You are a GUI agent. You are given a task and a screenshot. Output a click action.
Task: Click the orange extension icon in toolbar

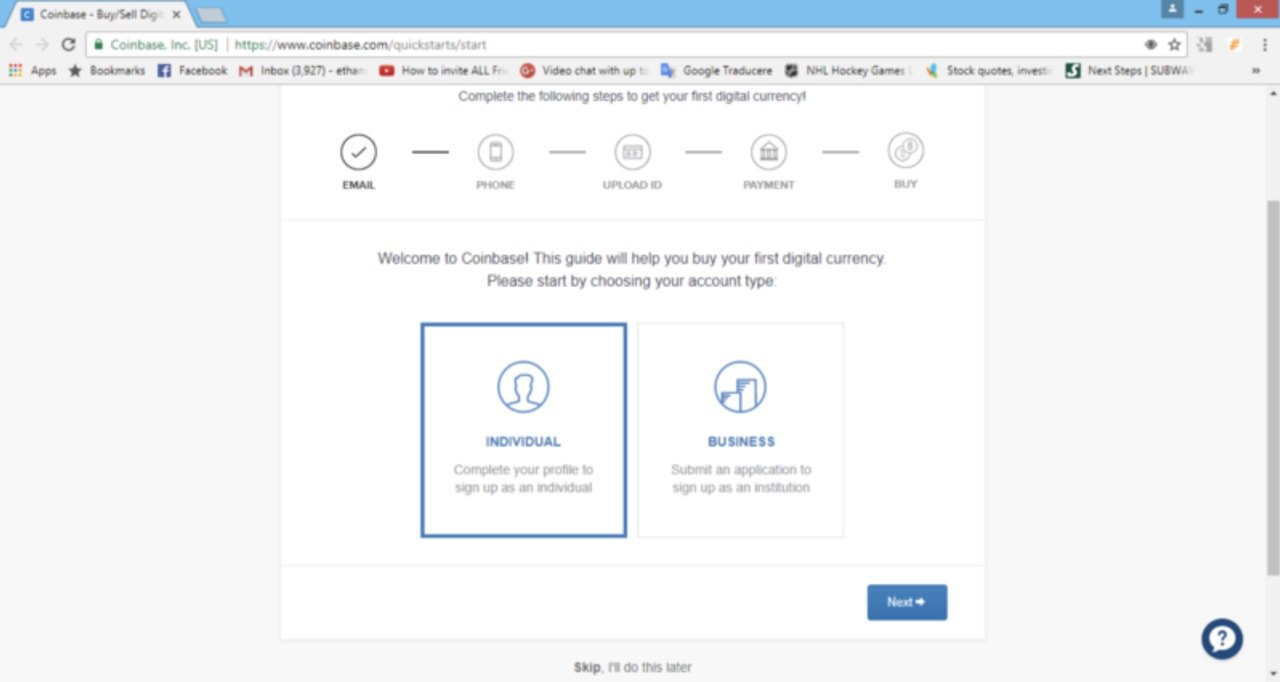pyautogui.click(x=1234, y=44)
